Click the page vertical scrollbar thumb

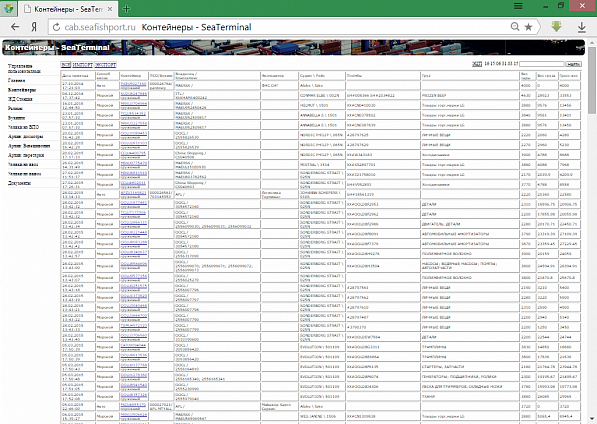click(x=592, y=80)
